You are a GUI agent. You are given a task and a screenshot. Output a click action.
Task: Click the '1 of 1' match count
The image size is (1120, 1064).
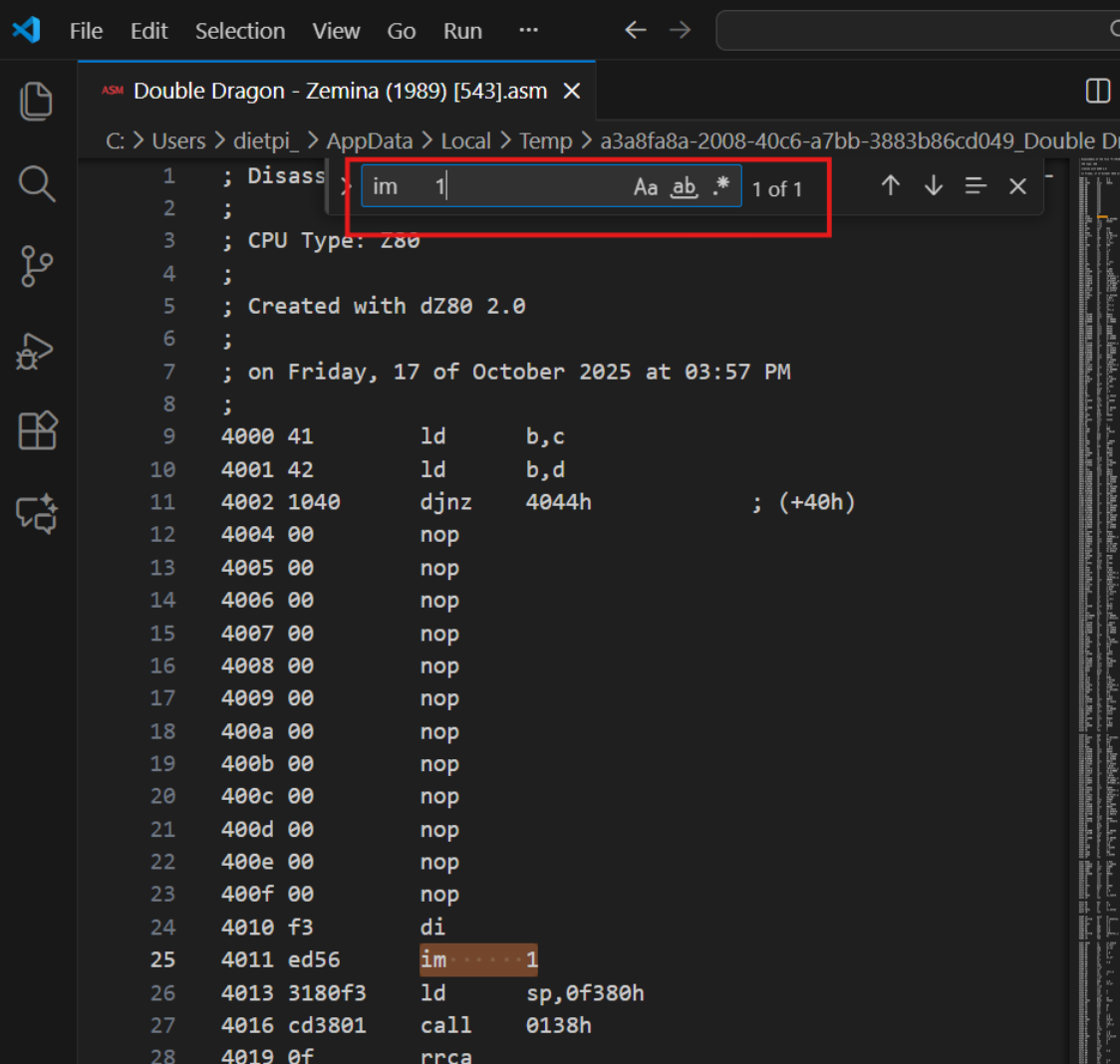(776, 188)
